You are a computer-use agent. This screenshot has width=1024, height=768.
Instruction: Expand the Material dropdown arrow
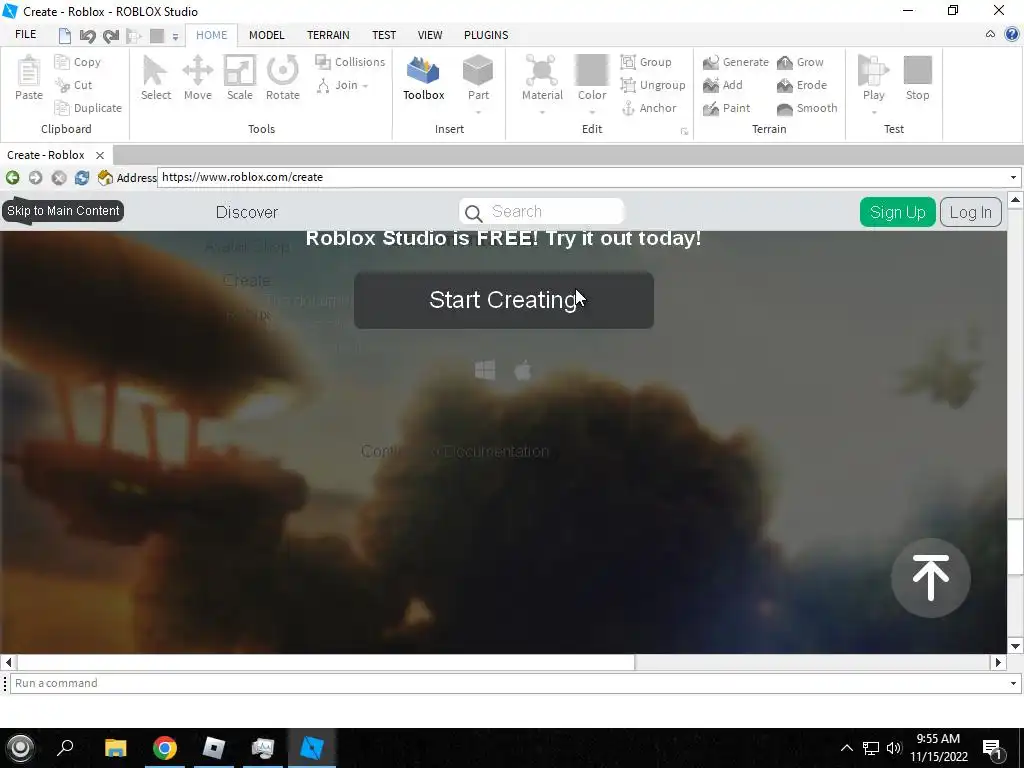coord(542,112)
